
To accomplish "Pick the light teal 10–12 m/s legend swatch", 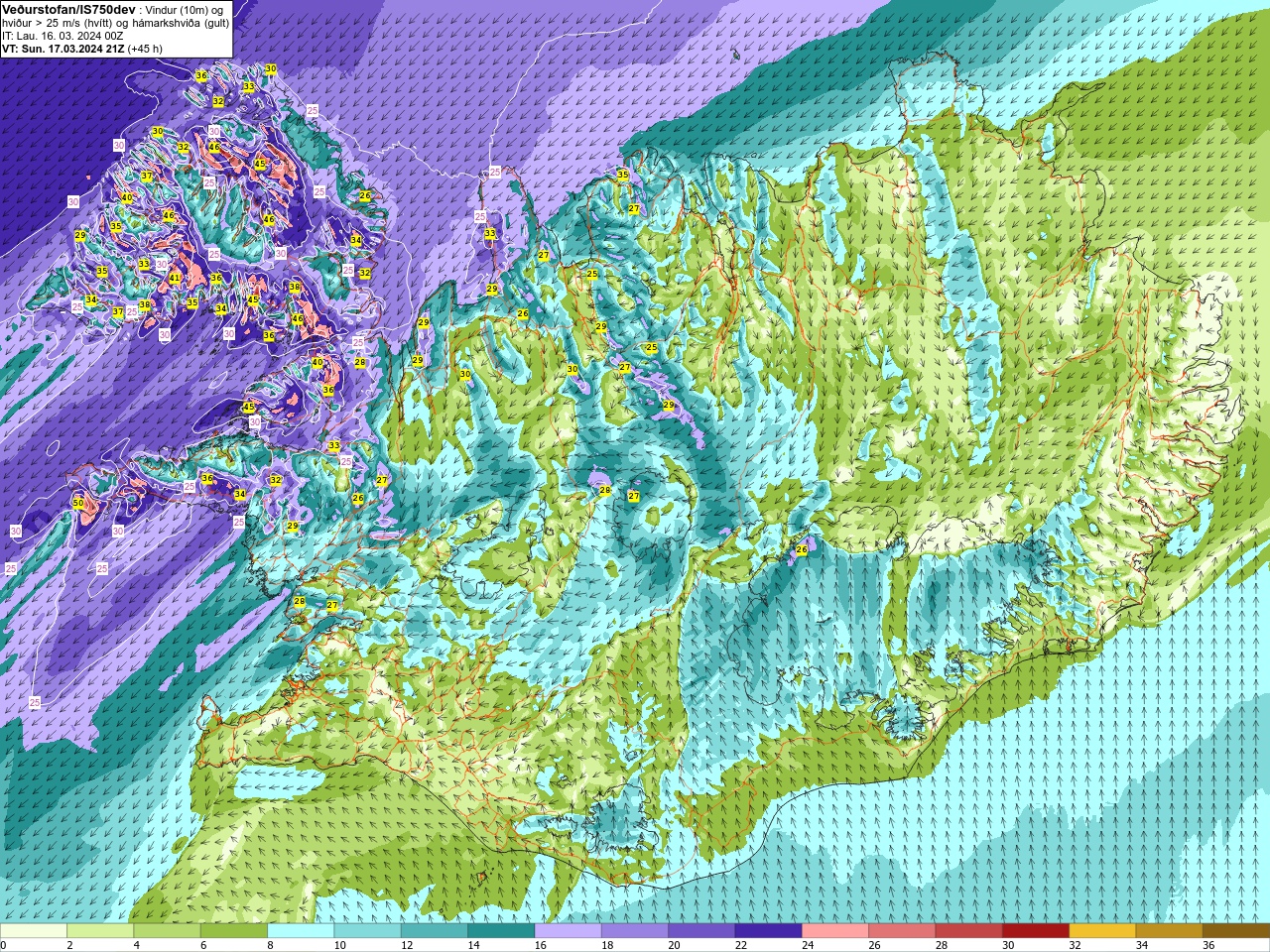I will (x=367, y=931).
